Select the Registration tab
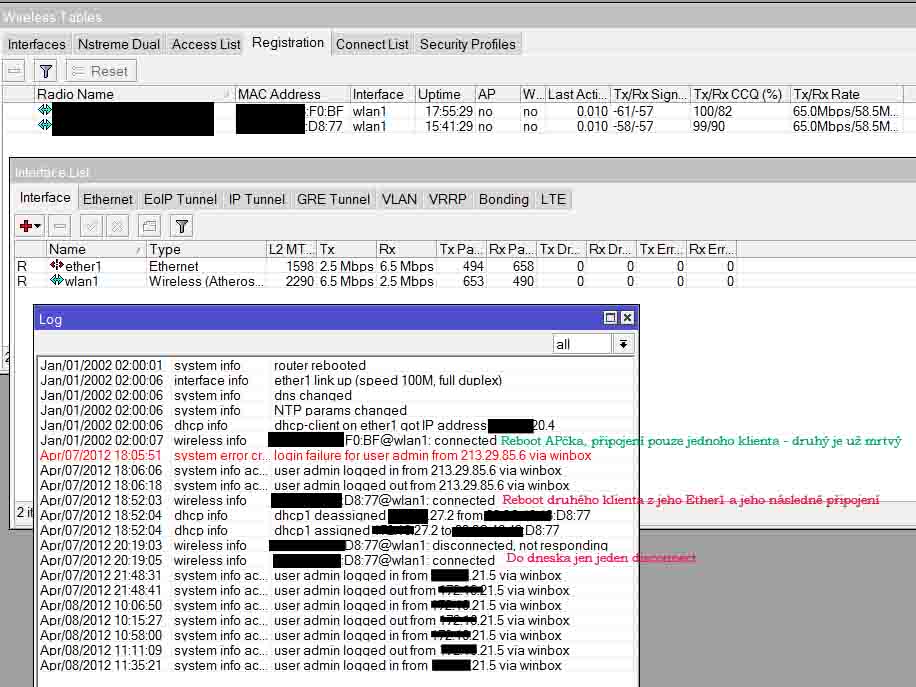916x687 pixels. pos(288,43)
